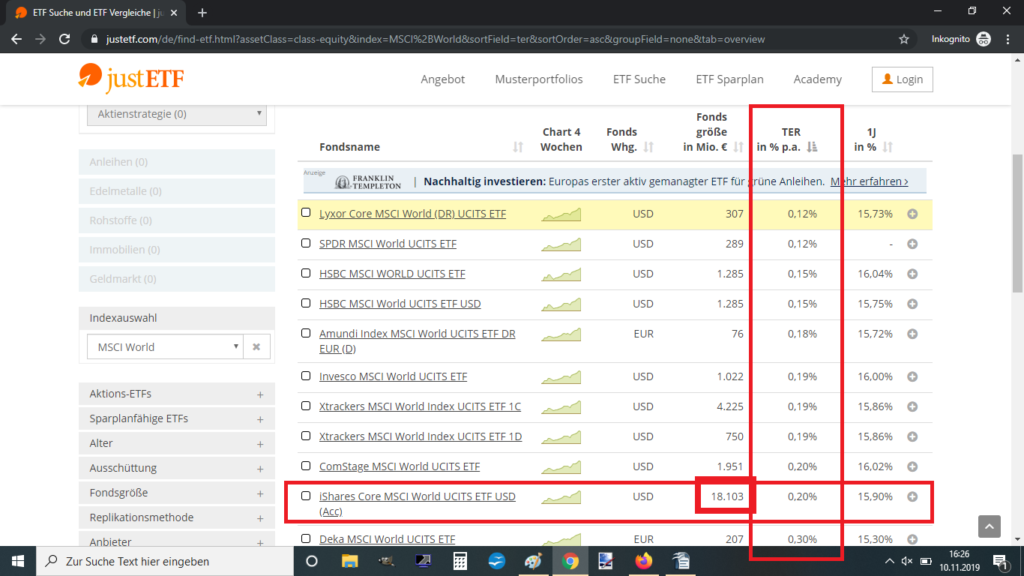Click the Windows Start button
Screen dimensions: 1024x576
tap(18, 561)
